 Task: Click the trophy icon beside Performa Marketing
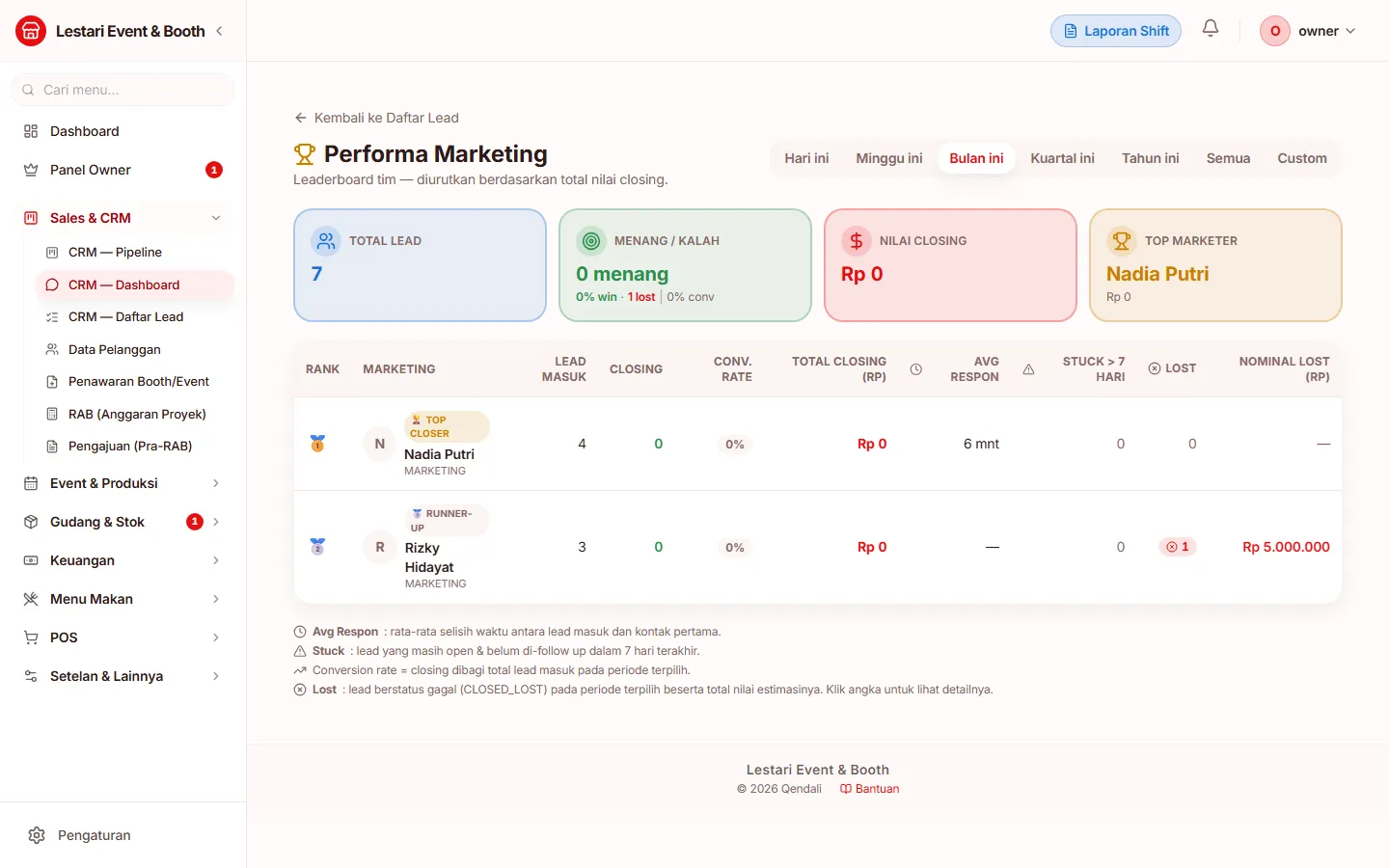pyautogui.click(x=305, y=154)
